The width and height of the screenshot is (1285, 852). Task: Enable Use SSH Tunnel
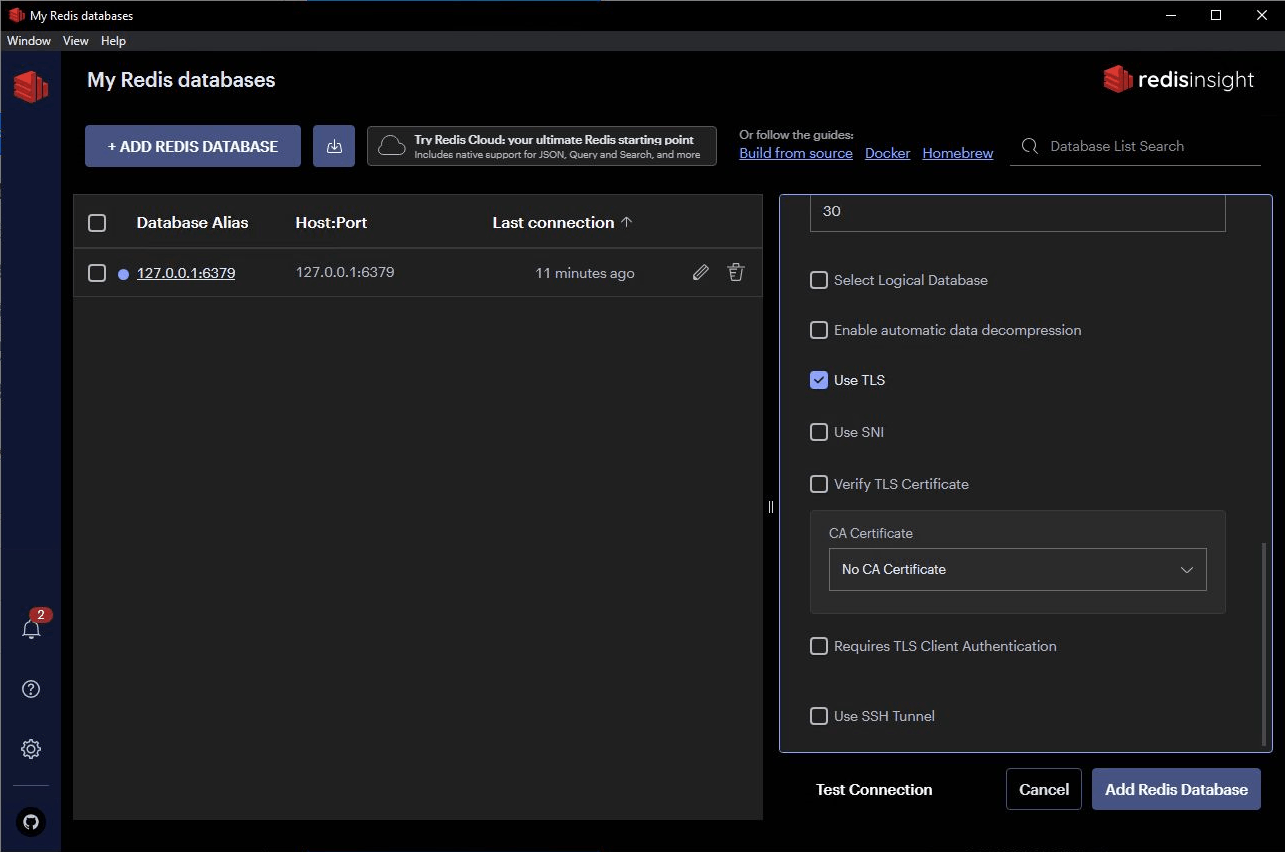819,716
